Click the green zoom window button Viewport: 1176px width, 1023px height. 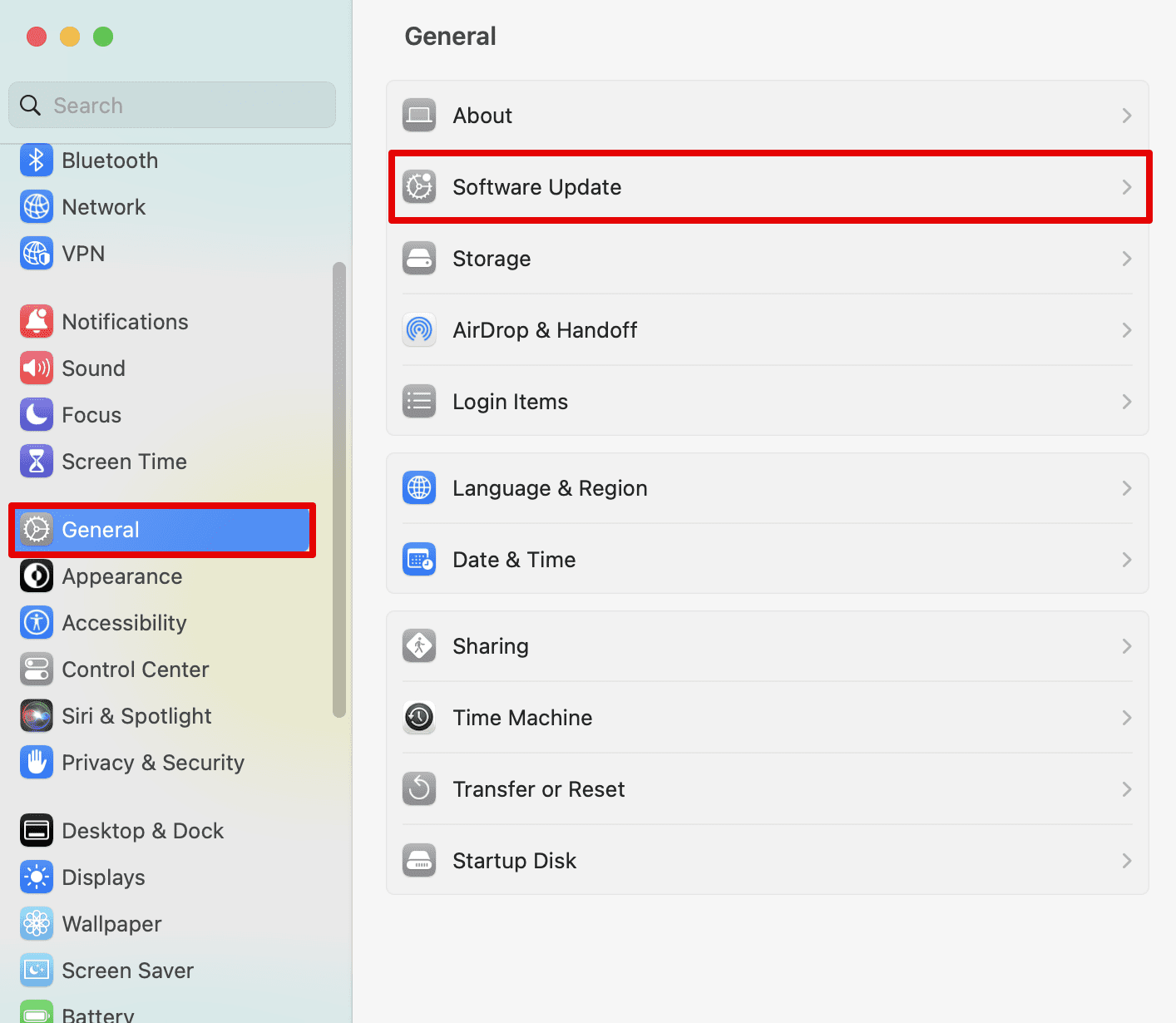[x=103, y=37]
